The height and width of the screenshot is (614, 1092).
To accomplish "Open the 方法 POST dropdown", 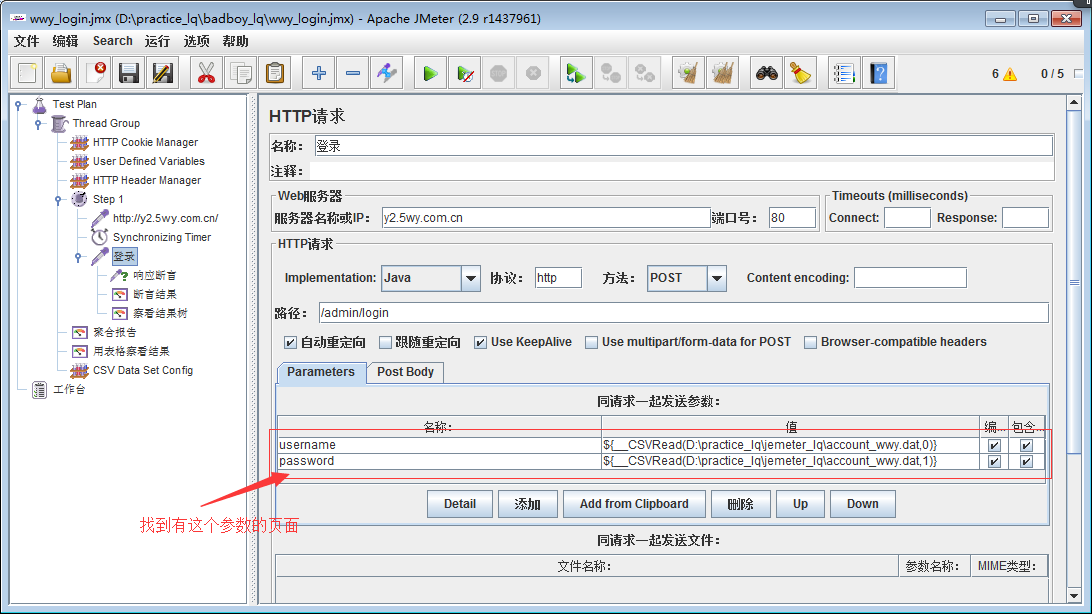I will [x=717, y=278].
